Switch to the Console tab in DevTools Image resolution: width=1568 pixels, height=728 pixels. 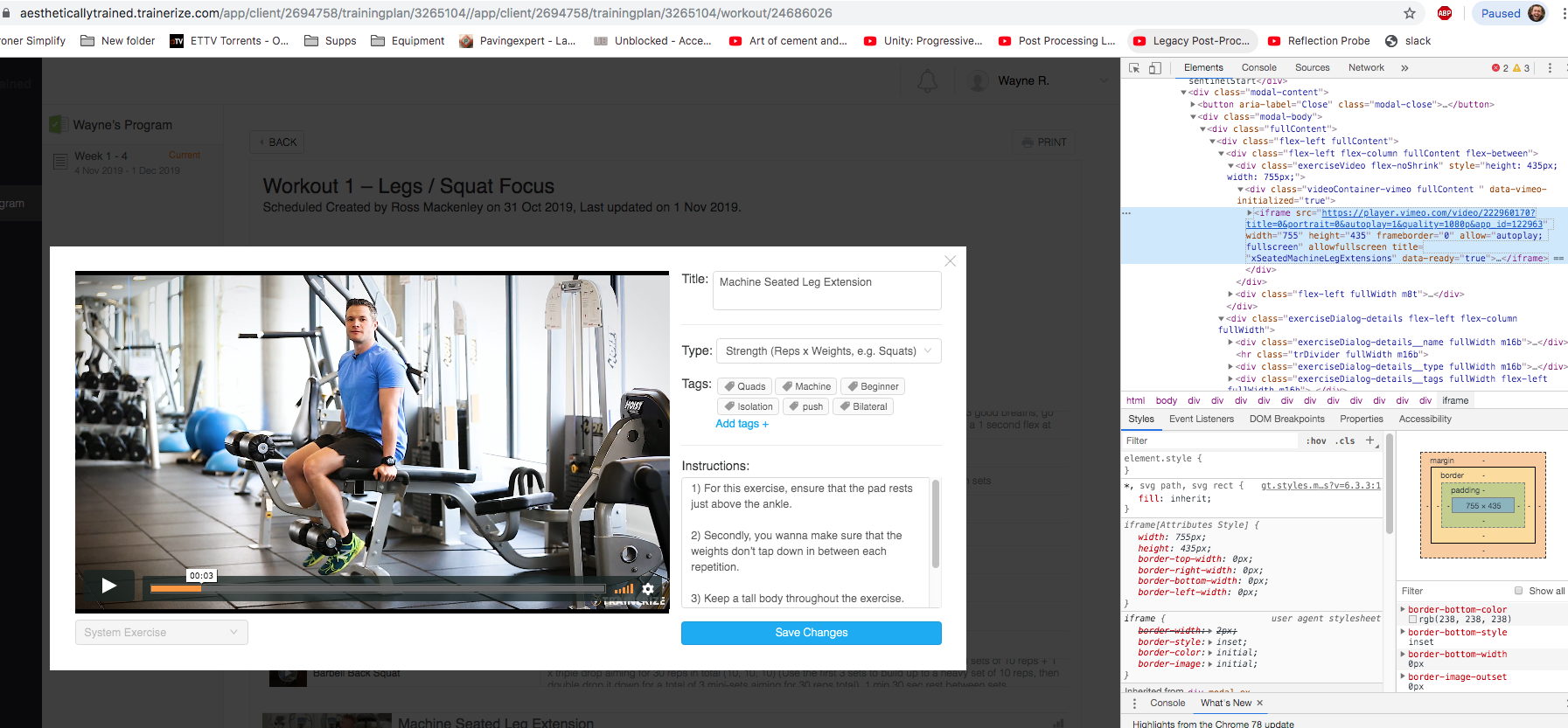(x=1258, y=68)
